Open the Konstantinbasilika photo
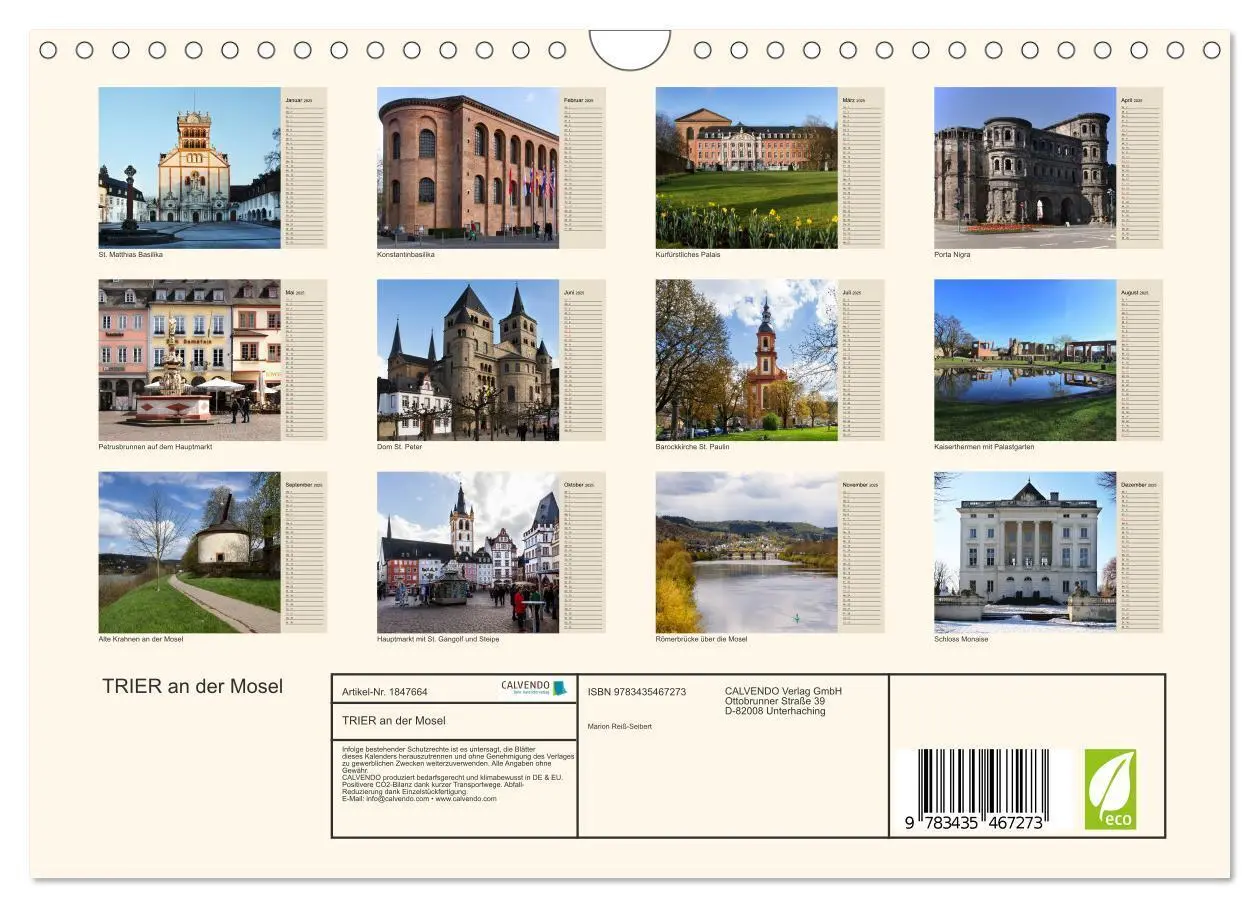Screen dimensions: 1260x908 (x=468, y=167)
